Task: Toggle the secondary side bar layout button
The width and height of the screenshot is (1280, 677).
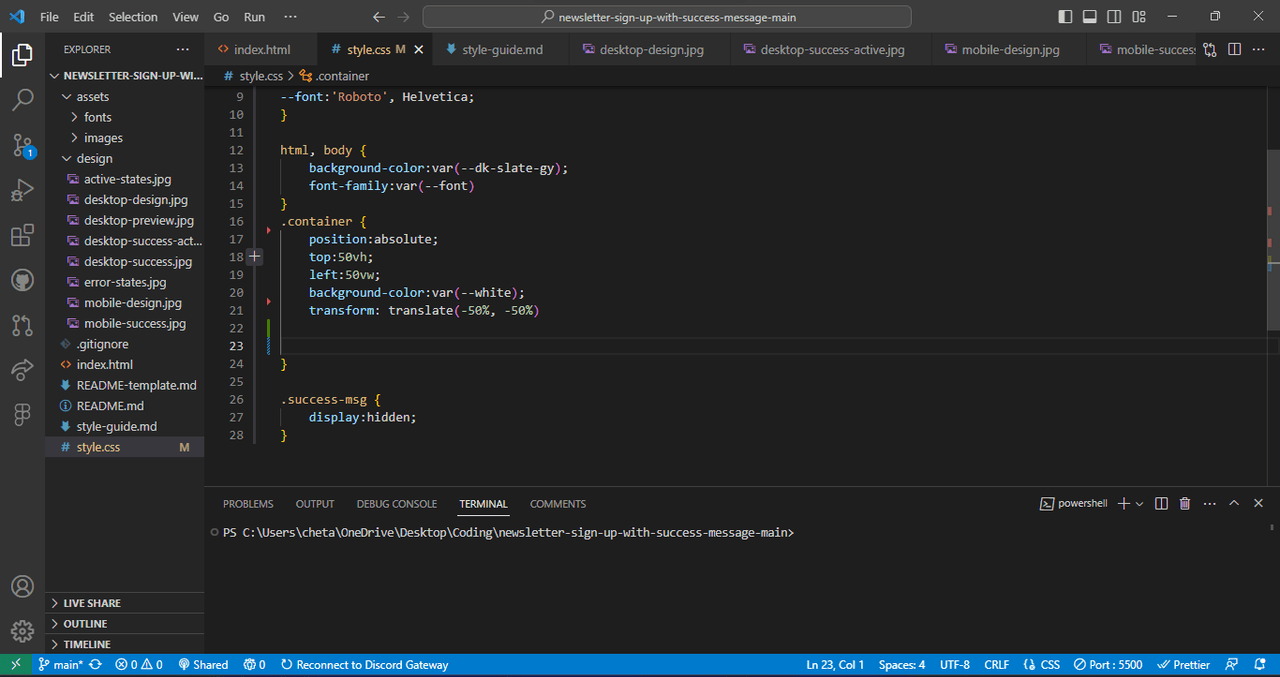Action: pos(1114,17)
